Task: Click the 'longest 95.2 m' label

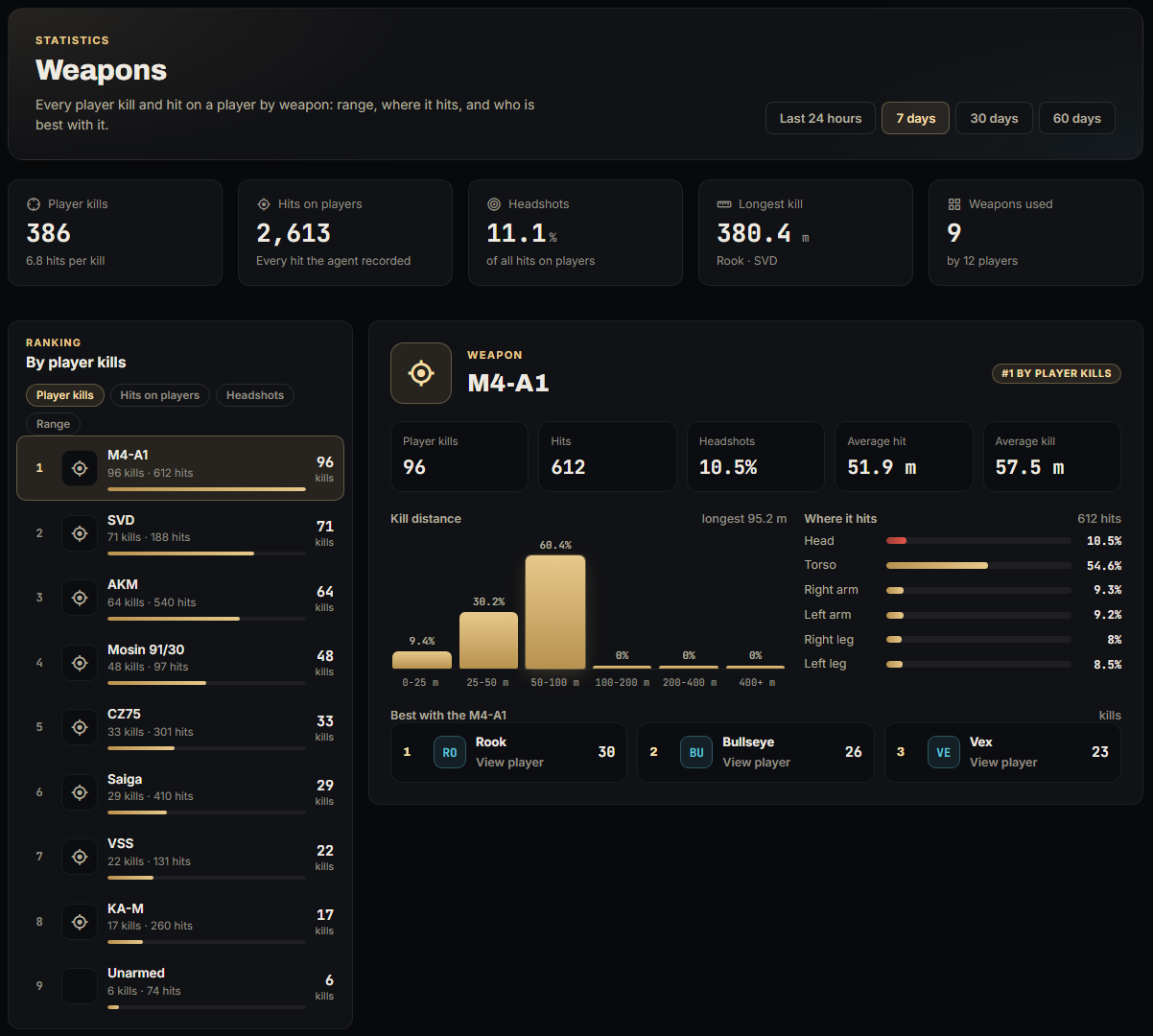Action: 744,519
